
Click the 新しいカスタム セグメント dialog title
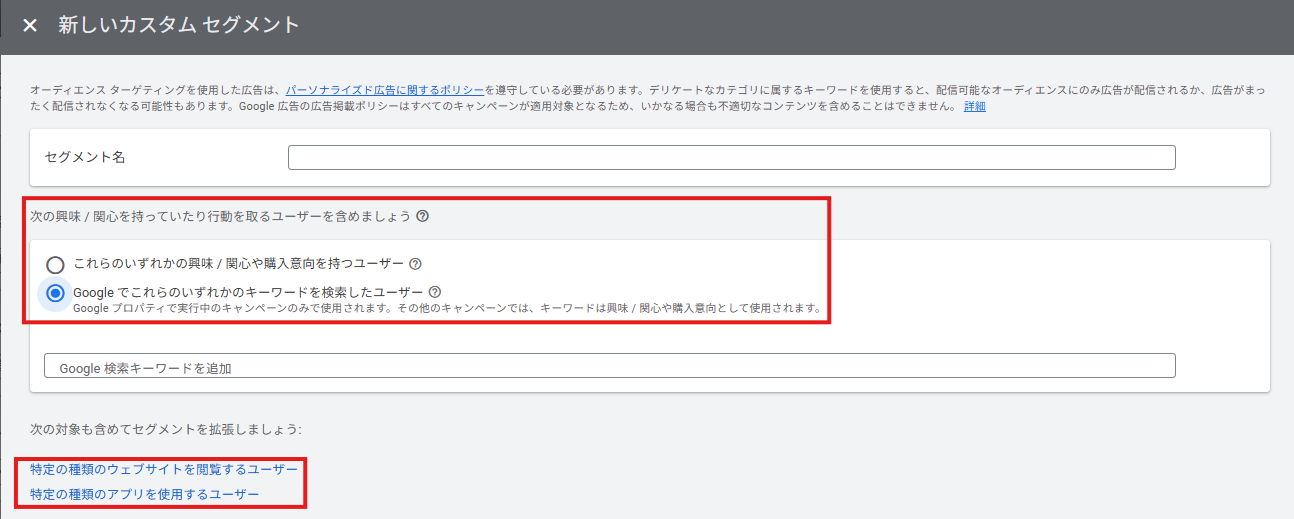pyautogui.click(x=179, y=26)
